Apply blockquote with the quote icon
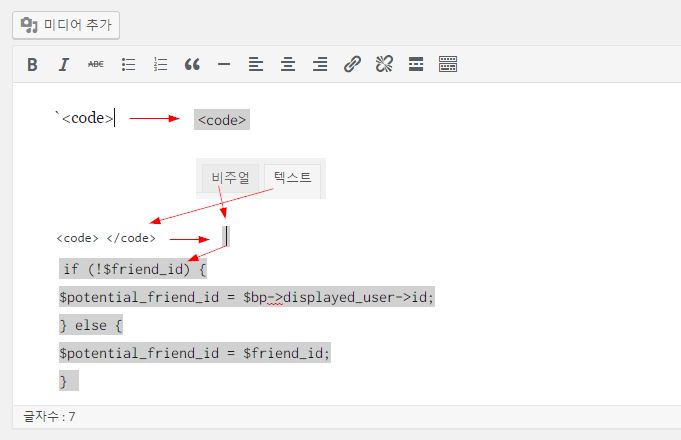This screenshot has height=440, width=681. (x=192, y=64)
